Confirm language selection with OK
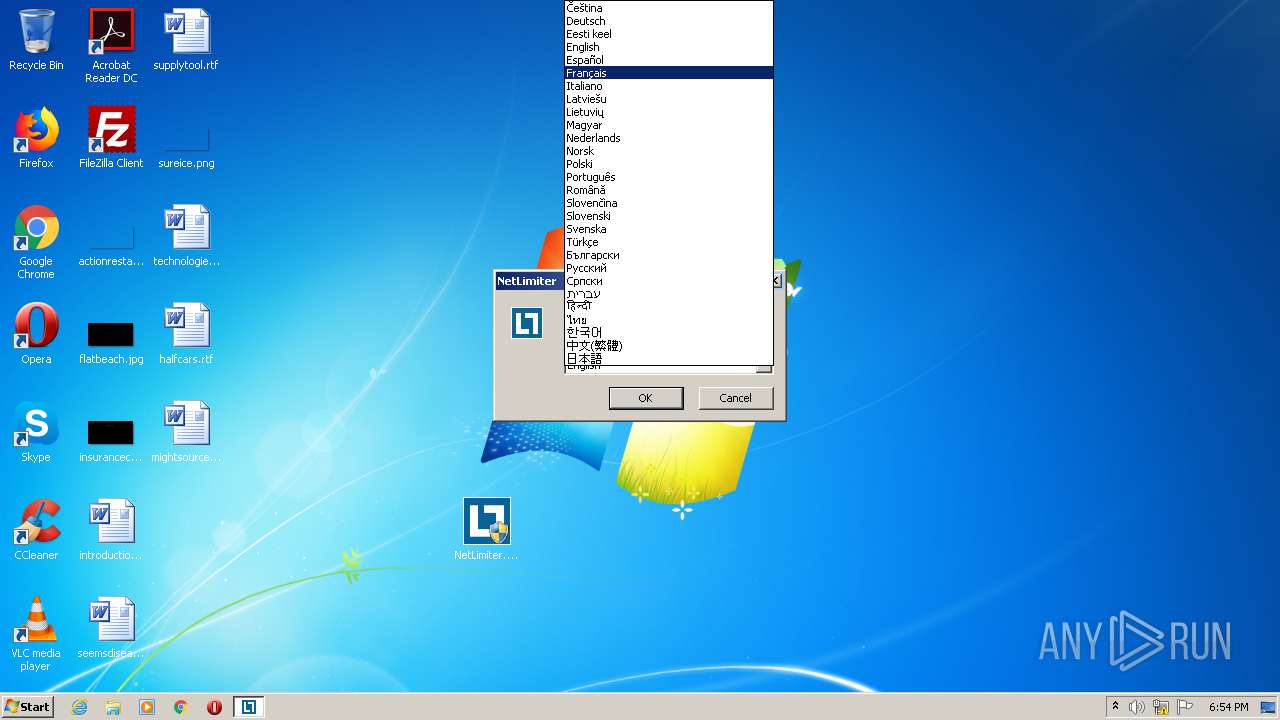Screen dimensions: 1280x720 (646, 398)
